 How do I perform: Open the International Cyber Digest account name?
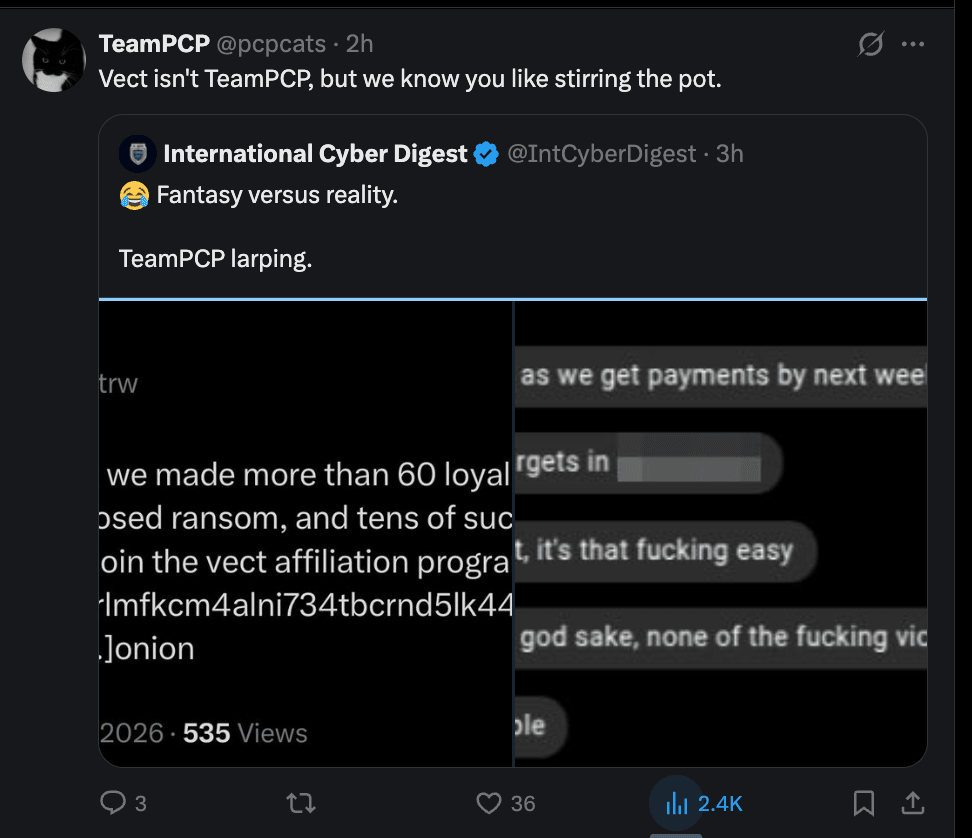click(315, 153)
